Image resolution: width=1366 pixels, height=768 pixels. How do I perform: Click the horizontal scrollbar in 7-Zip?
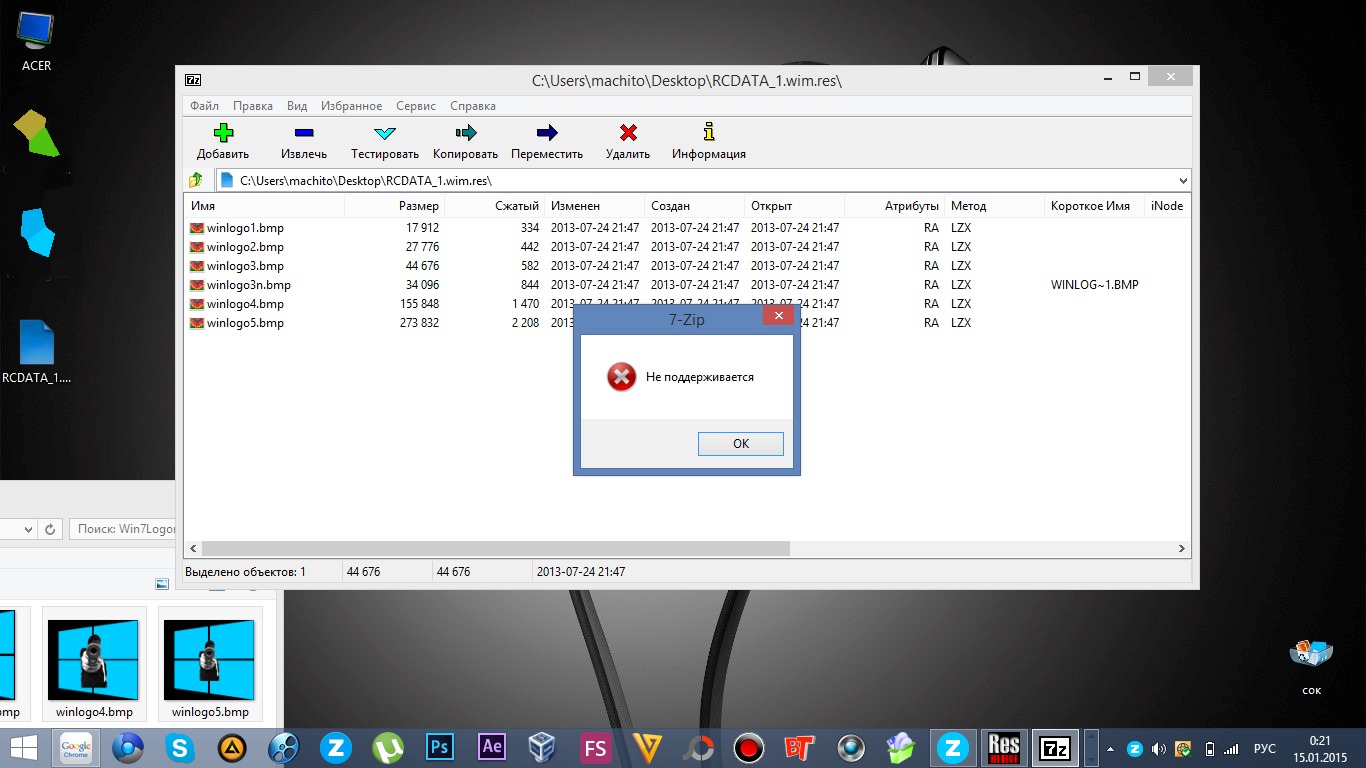(495, 549)
